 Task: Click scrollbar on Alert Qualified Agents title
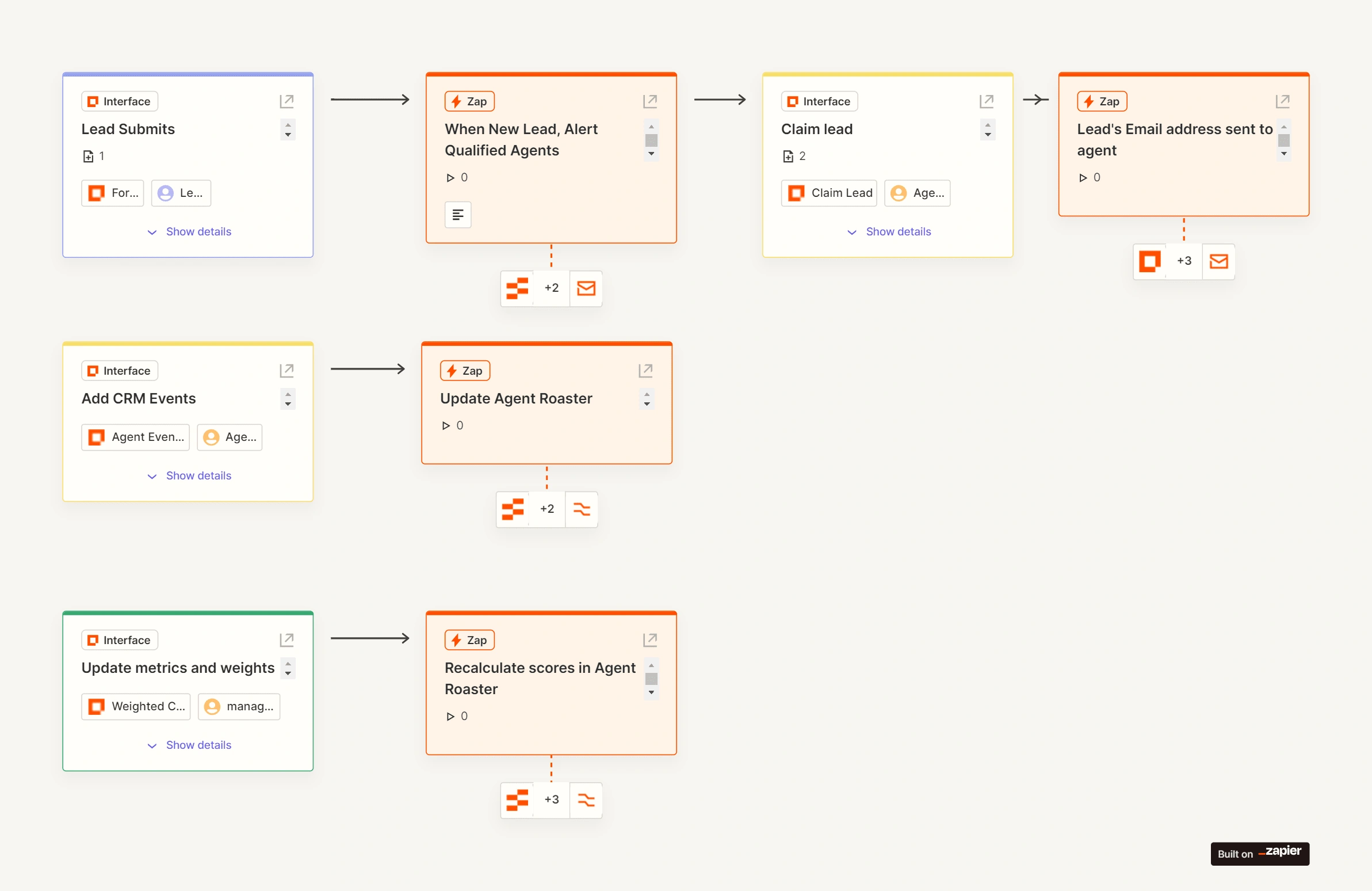tap(651, 140)
